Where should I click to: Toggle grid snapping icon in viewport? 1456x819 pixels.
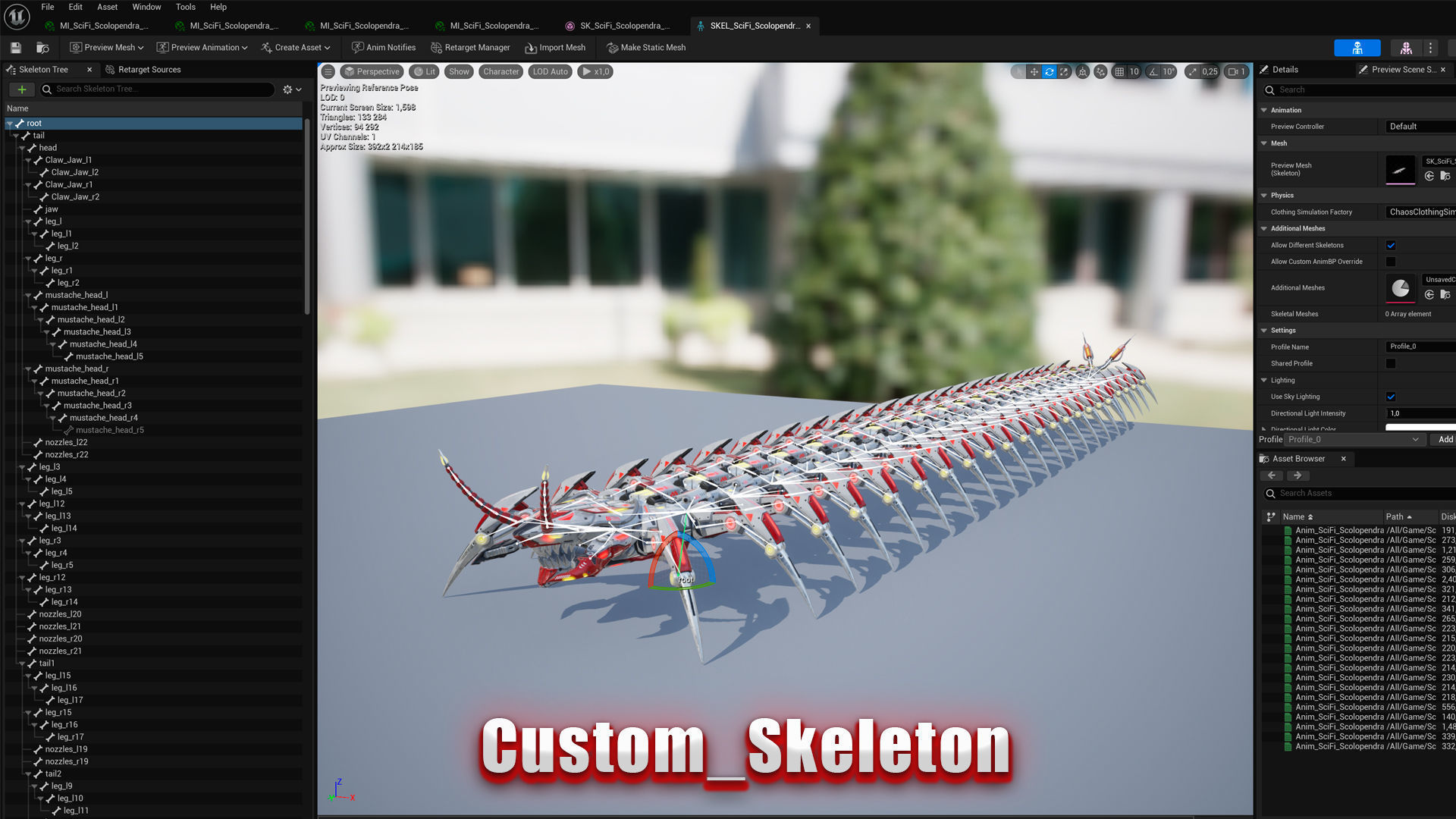tap(1119, 71)
